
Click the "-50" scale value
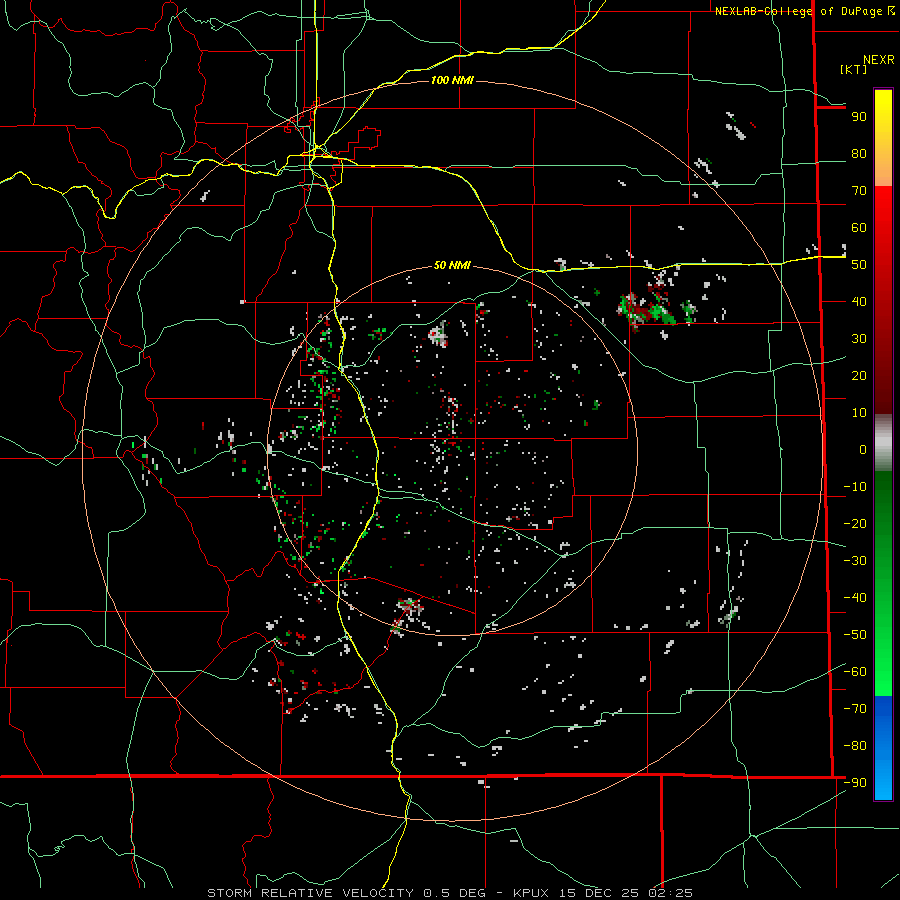pos(855,635)
